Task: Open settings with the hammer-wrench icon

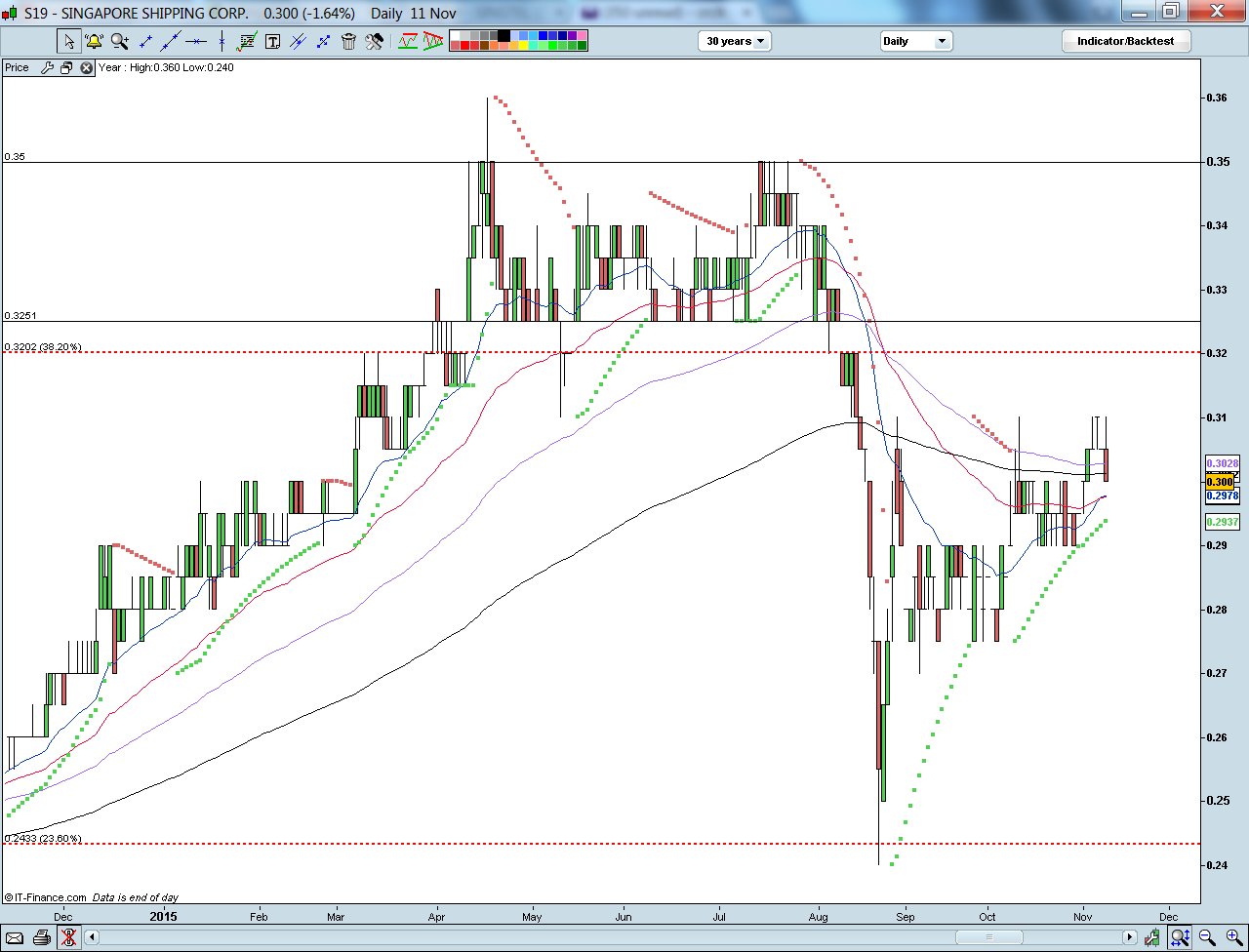Action: click(374, 41)
